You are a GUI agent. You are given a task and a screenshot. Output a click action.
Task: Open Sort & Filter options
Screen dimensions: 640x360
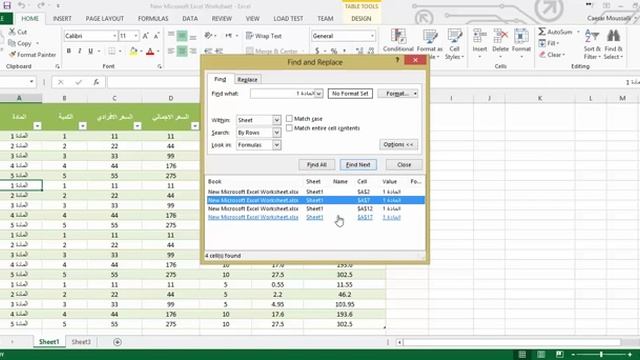[x=592, y=44]
